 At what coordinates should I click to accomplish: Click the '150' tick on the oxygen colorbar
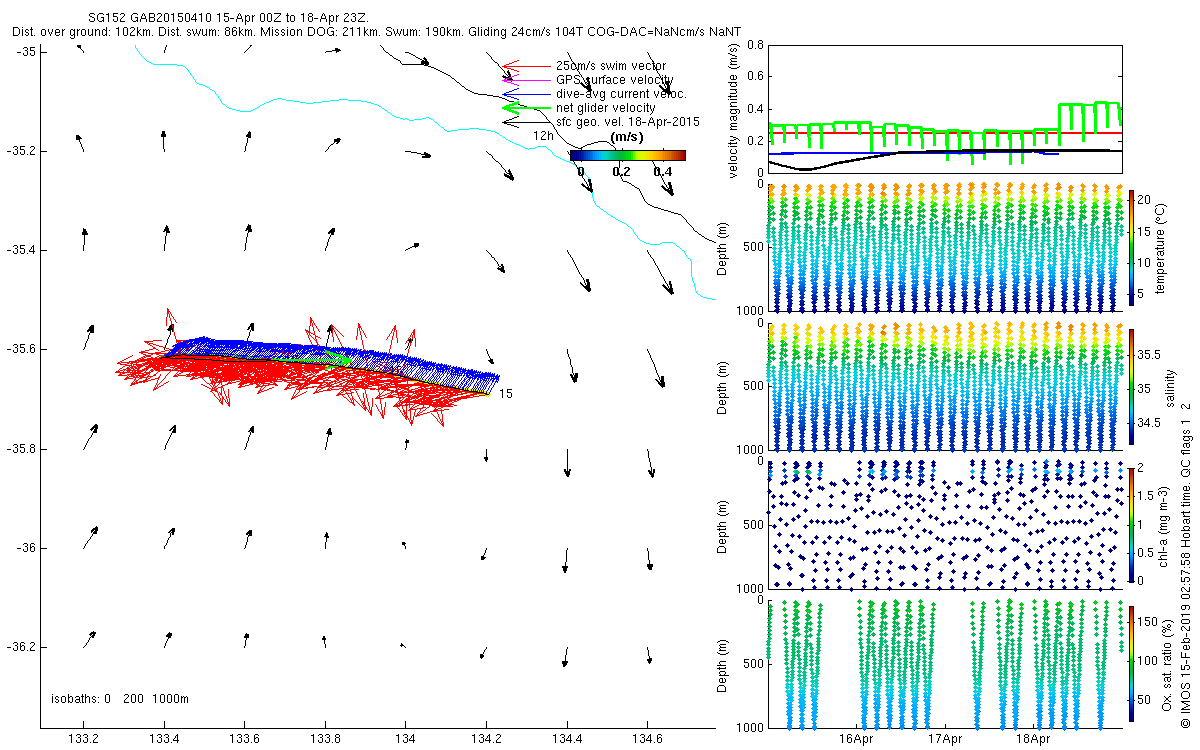pos(1149,620)
